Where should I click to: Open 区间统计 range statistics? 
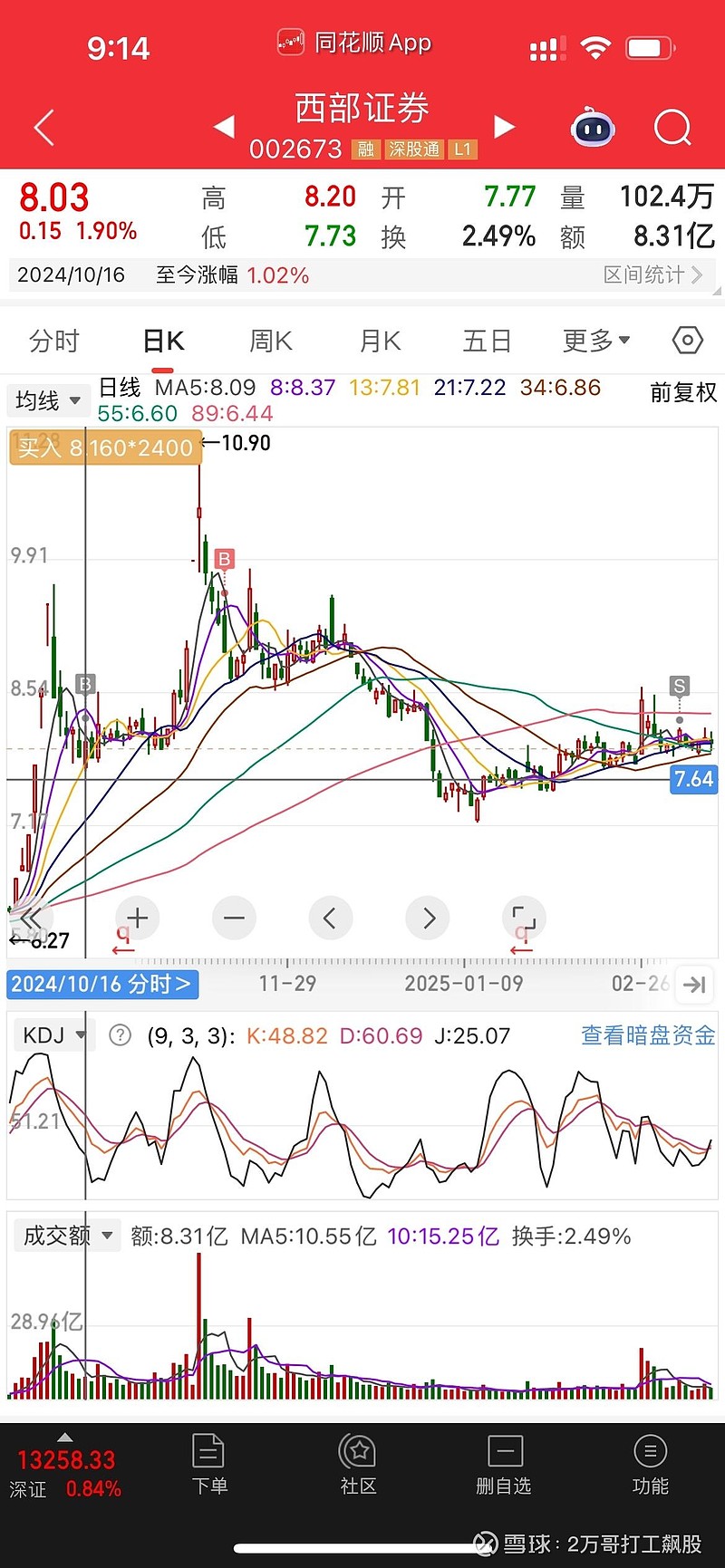point(653,274)
